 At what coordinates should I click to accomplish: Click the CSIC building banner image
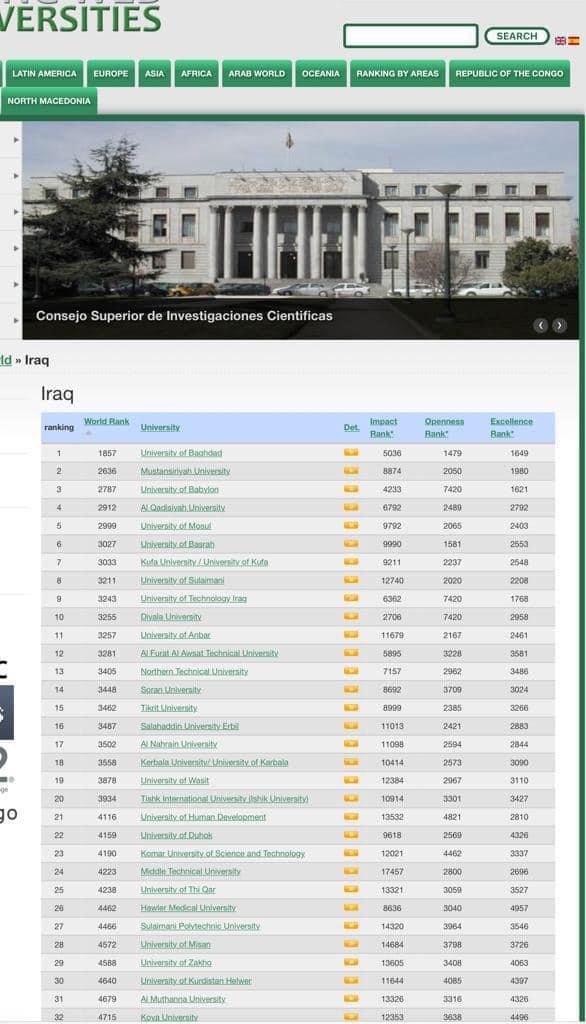coord(301,230)
